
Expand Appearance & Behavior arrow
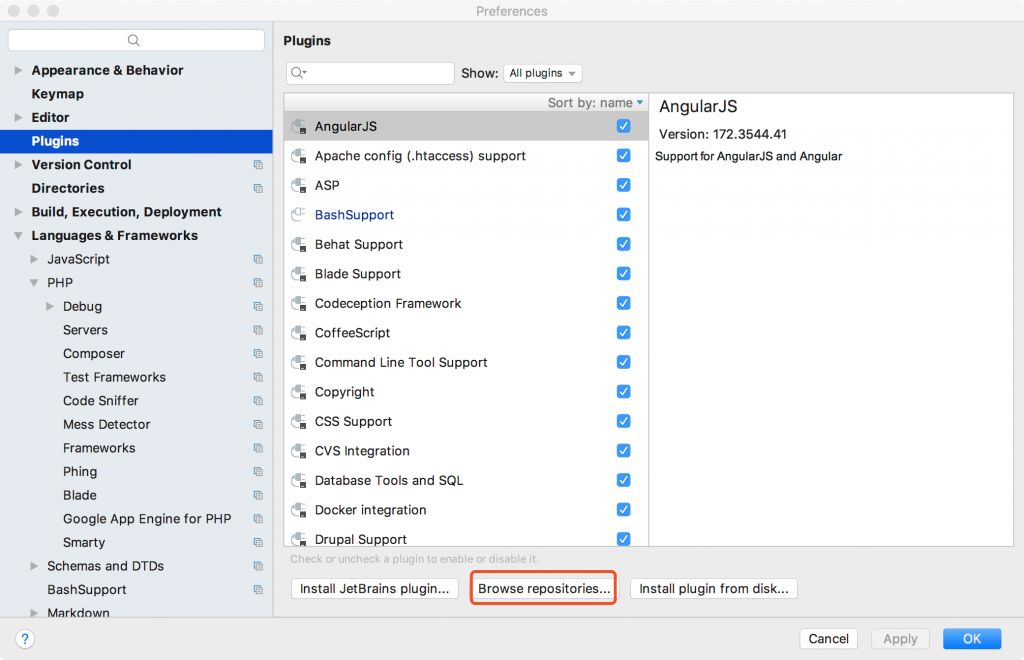[18, 70]
